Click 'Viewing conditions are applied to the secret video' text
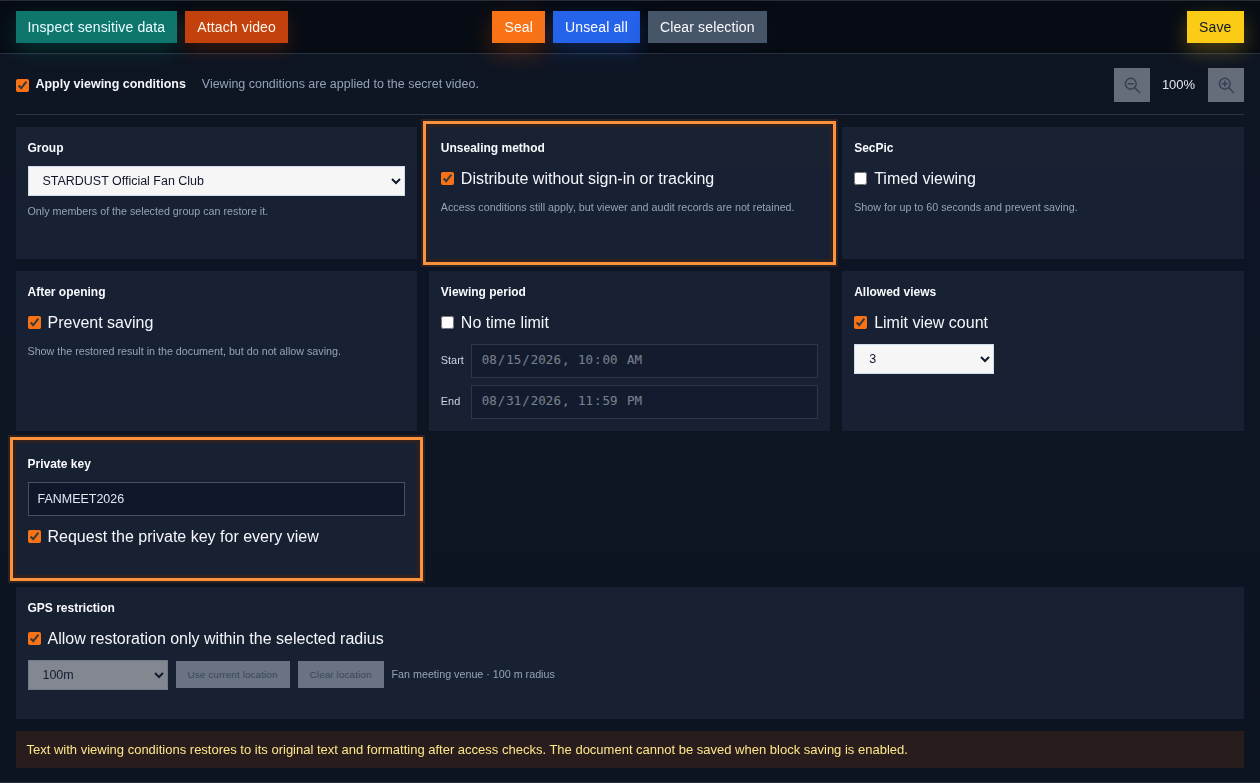 pos(340,84)
